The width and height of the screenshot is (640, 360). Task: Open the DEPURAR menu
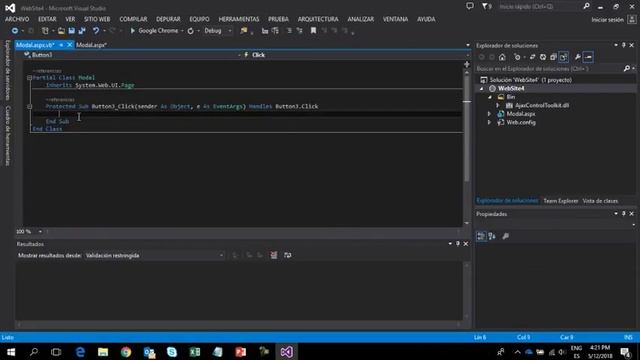tap(168, 19)
